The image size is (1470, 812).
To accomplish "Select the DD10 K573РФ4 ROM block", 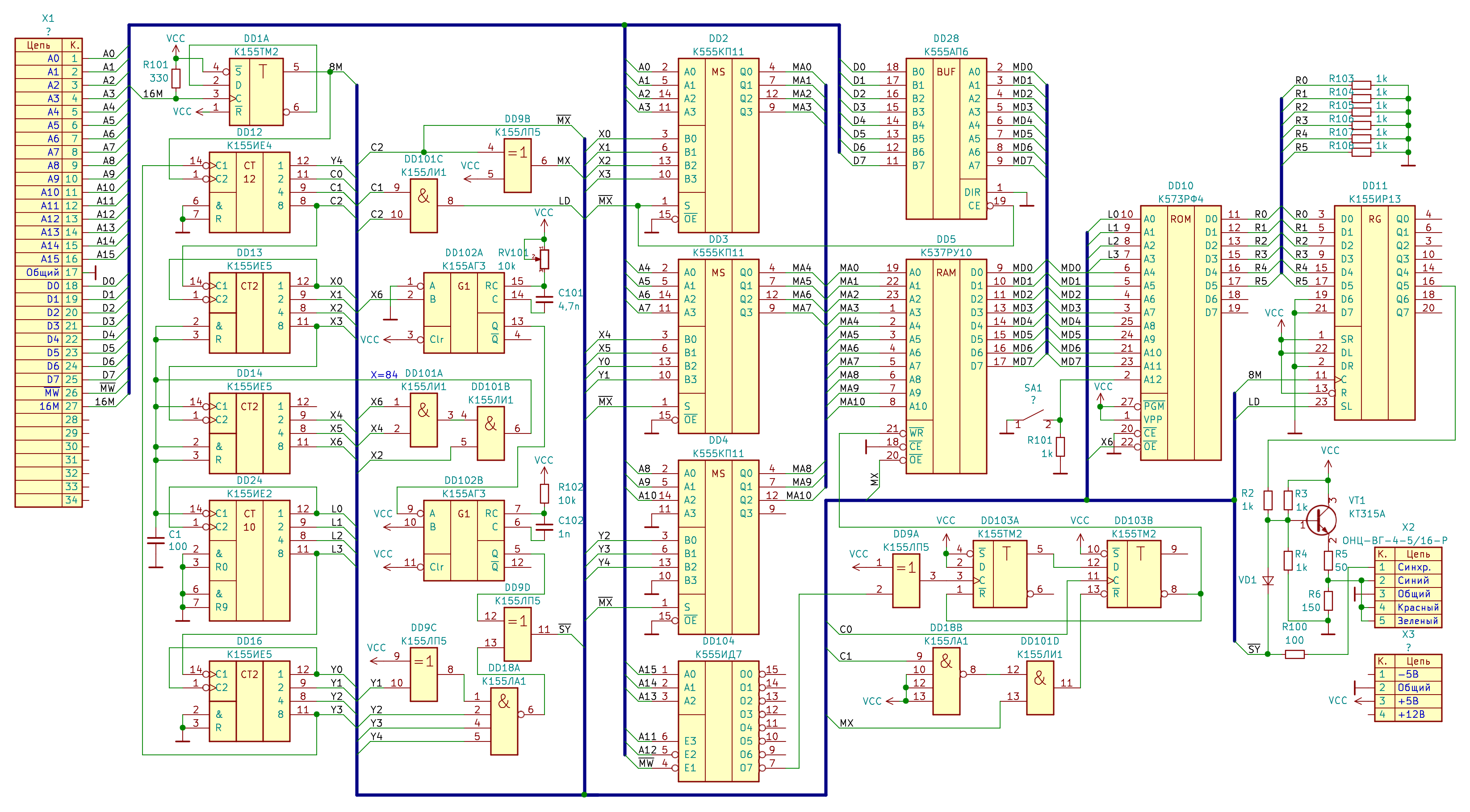I will 1181,333.
